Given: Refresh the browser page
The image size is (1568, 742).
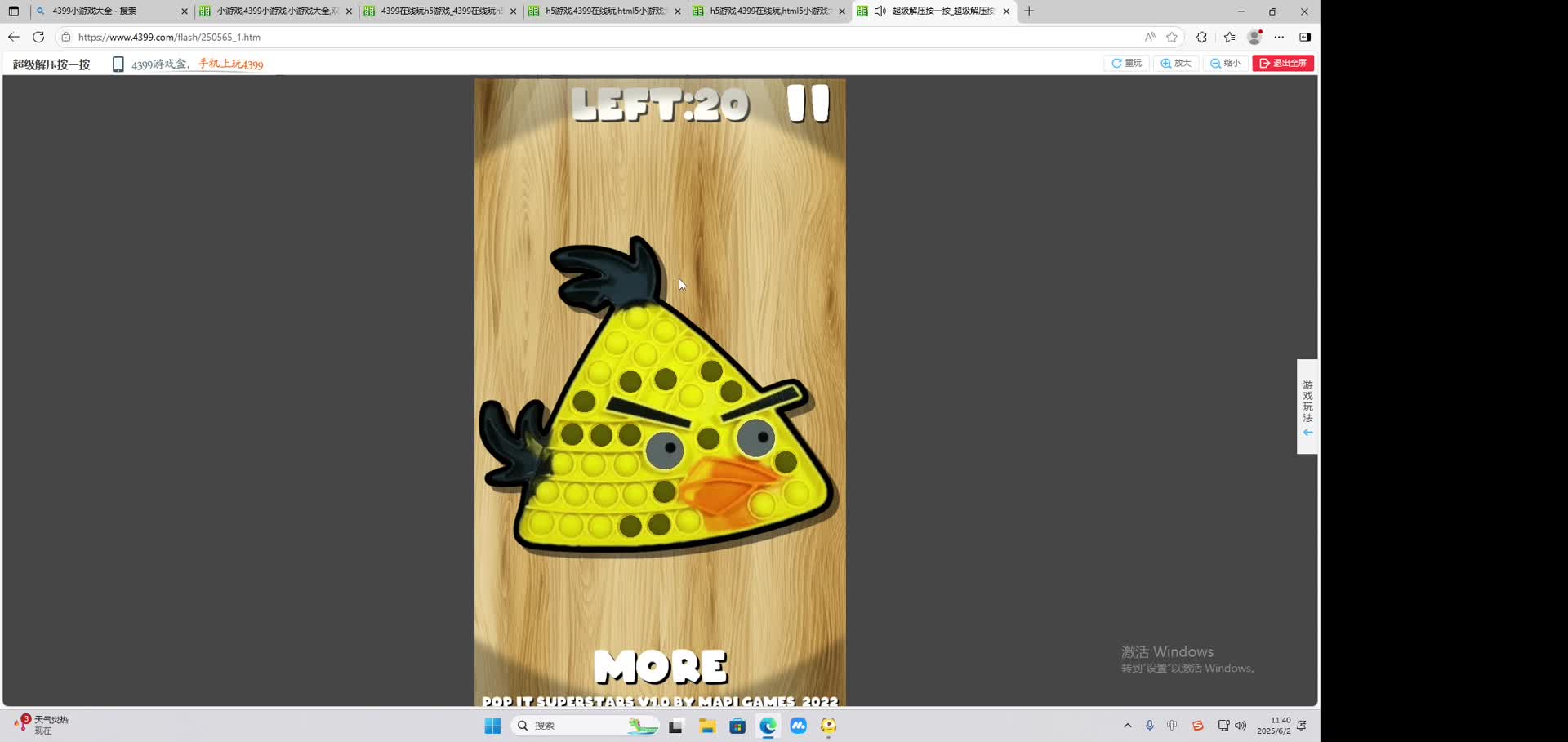Looking at the screenshot, I should (38, 37).
